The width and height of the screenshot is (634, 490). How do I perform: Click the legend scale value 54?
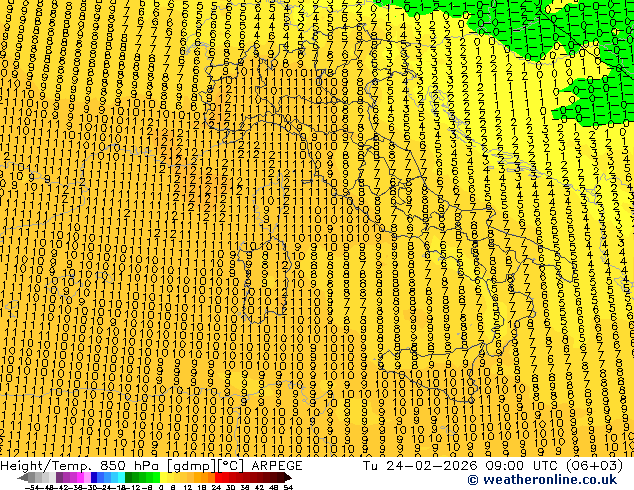click(x=288, y=487)
